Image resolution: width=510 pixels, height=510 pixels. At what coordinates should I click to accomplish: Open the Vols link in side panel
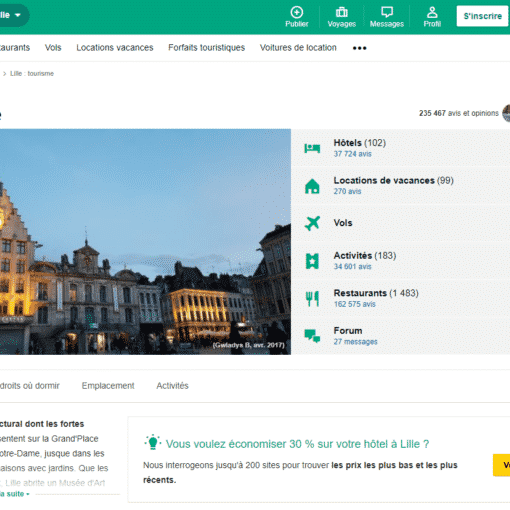tap(343, 223)
